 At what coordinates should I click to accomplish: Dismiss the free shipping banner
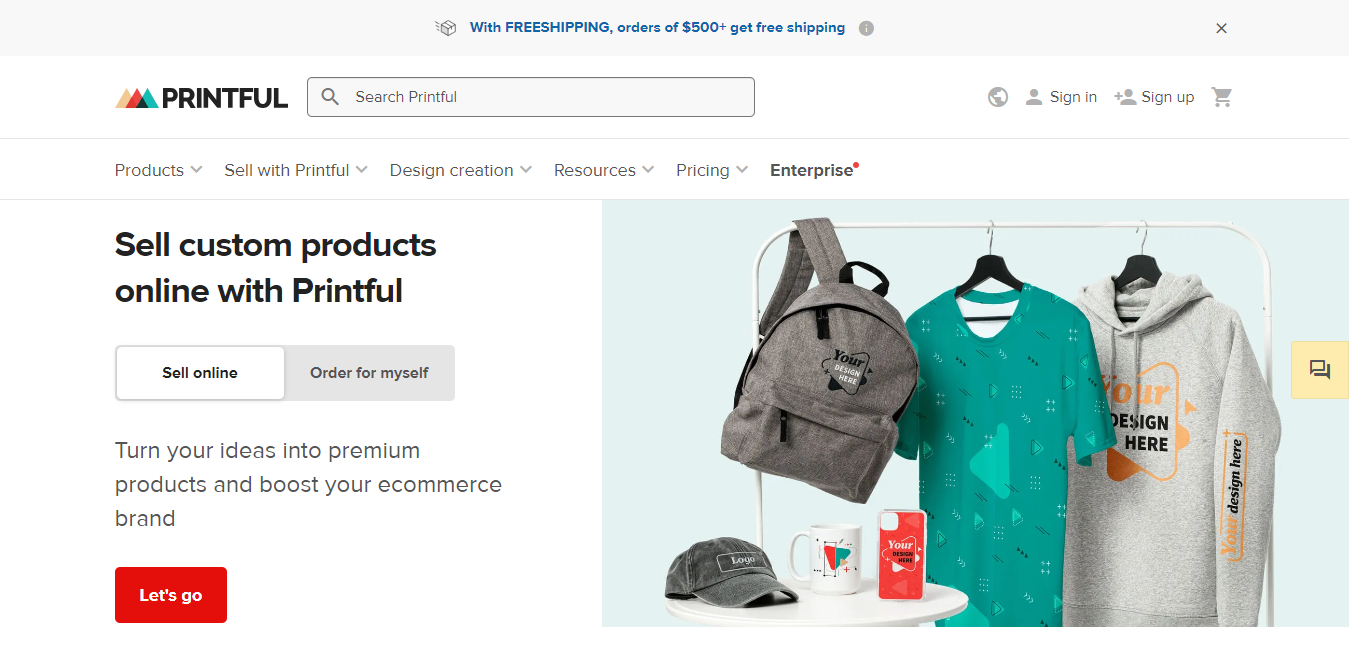pos(1221,28)
